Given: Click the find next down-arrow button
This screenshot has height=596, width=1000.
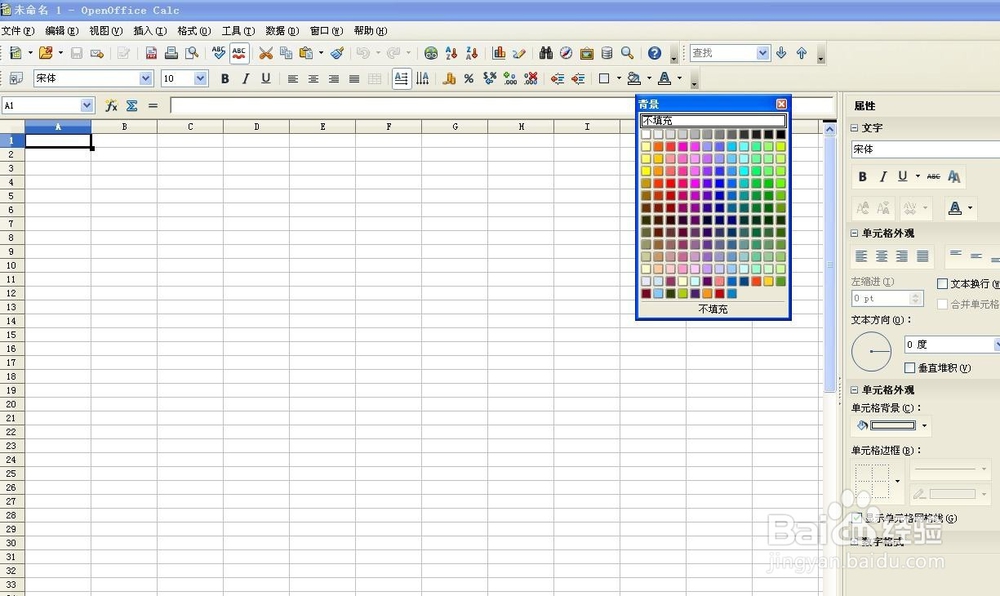Looking at the screenshot, I should 781,54.
